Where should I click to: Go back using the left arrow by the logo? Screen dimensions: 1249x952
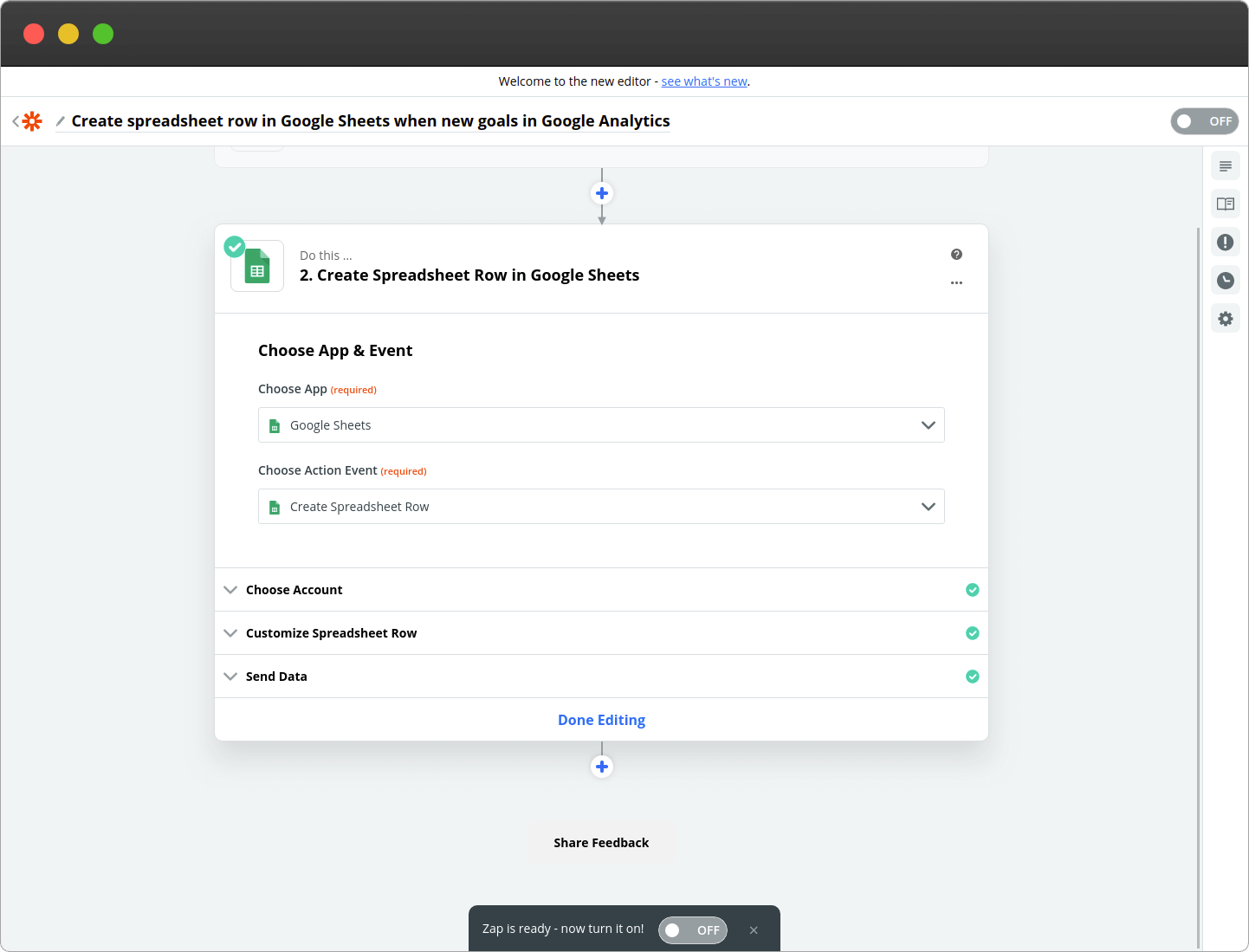[x=16, y=121]
